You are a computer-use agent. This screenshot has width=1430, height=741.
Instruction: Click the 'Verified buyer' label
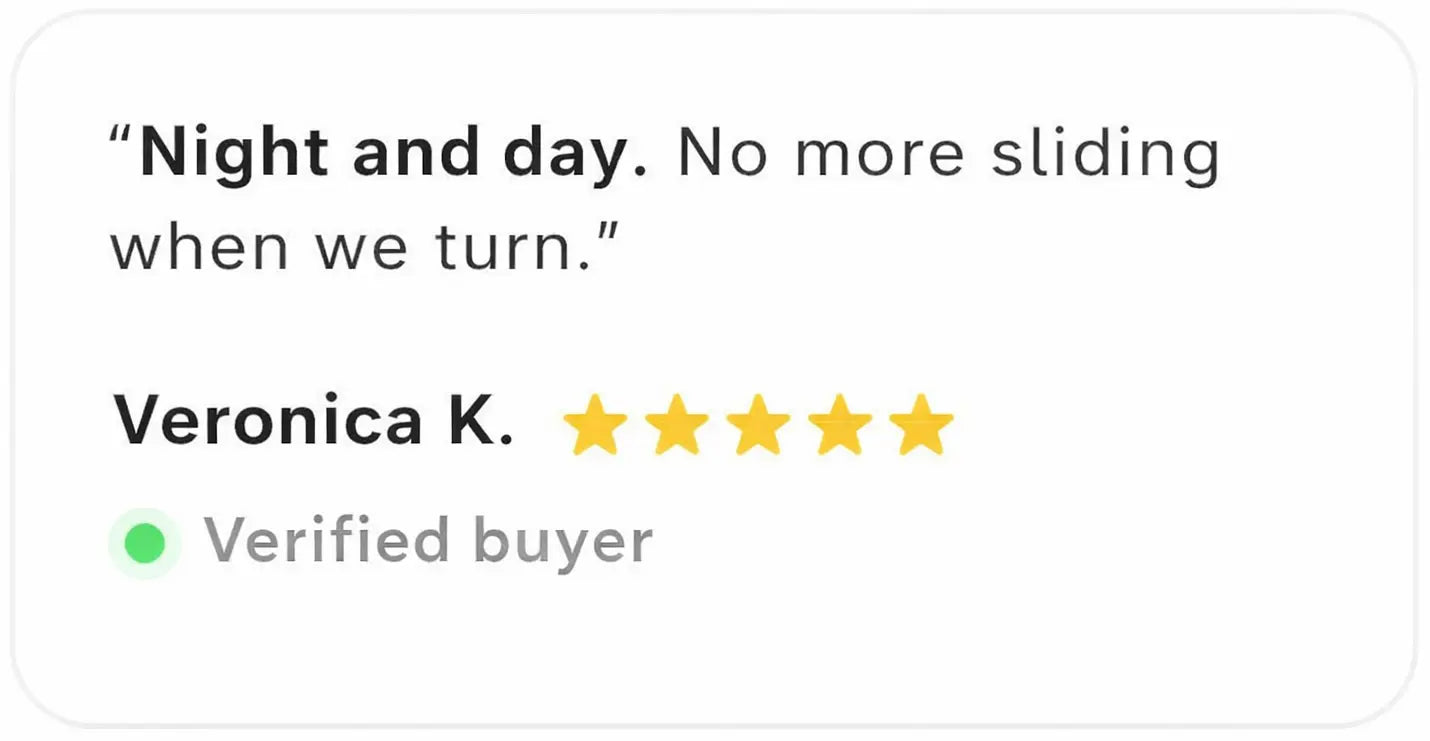click(x=428, y=541)
